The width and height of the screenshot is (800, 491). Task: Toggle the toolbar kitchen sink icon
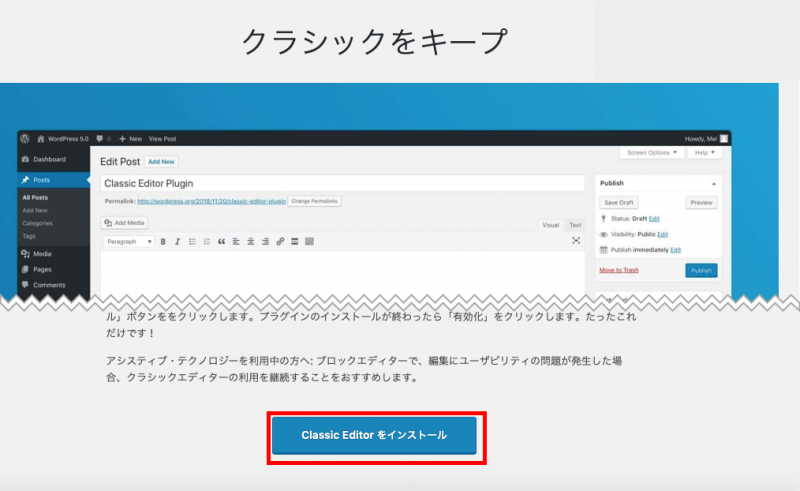click(x=309, y=241)
